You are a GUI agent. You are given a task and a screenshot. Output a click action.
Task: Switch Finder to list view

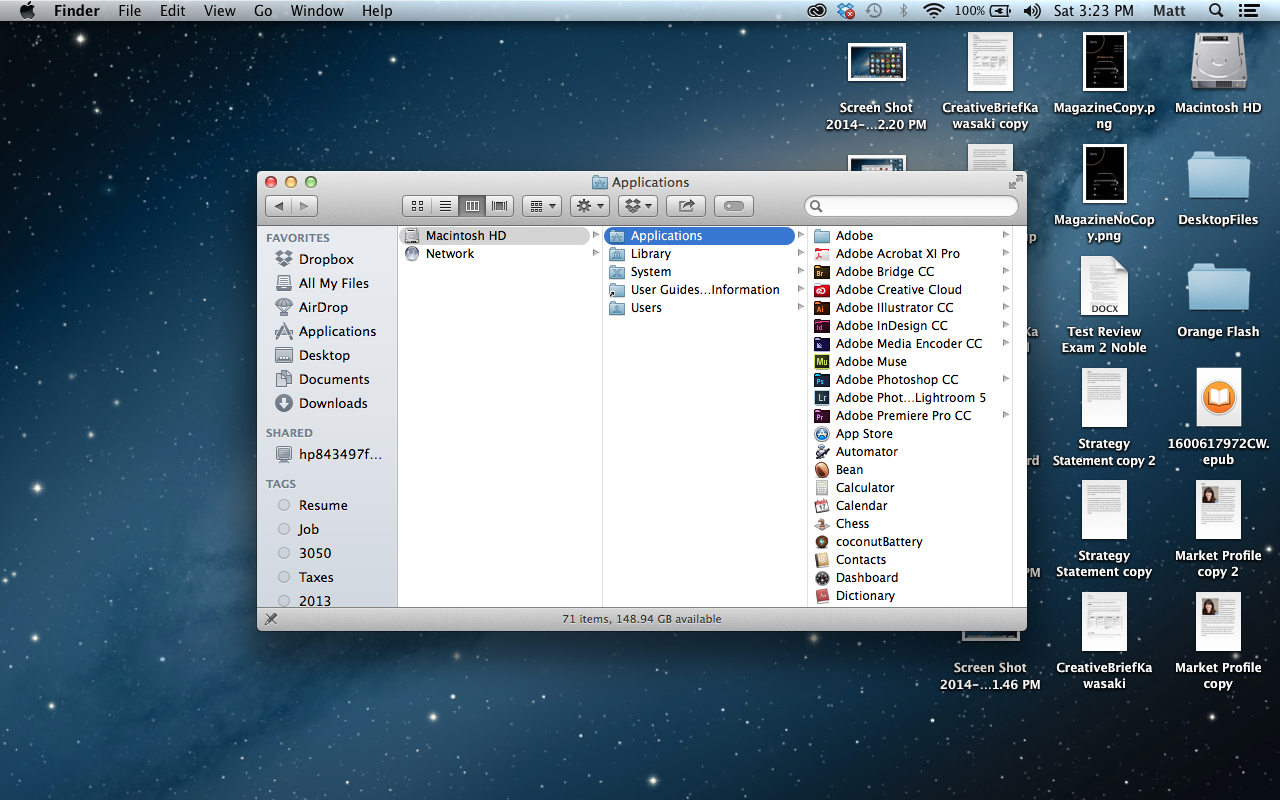pos(445,206)
